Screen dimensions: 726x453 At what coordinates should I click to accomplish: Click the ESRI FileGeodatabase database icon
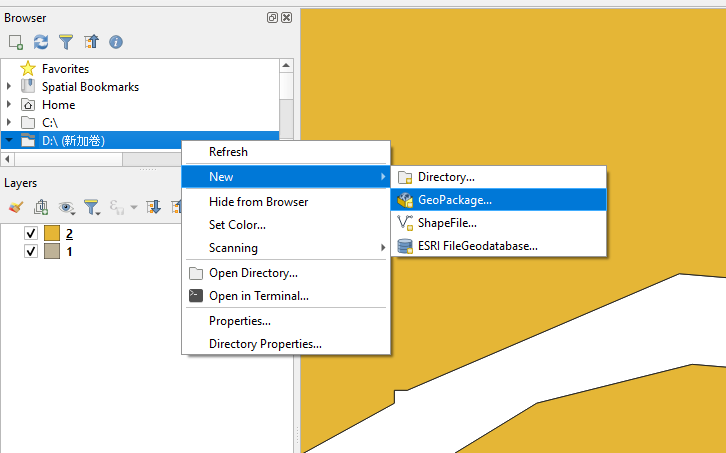405,246
